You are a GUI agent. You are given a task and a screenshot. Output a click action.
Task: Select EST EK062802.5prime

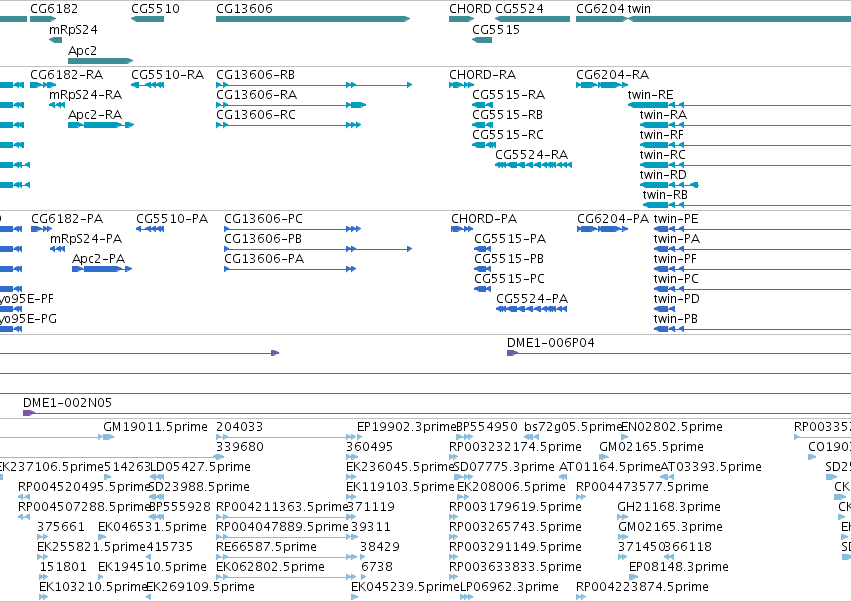click(x=270, y=567)
